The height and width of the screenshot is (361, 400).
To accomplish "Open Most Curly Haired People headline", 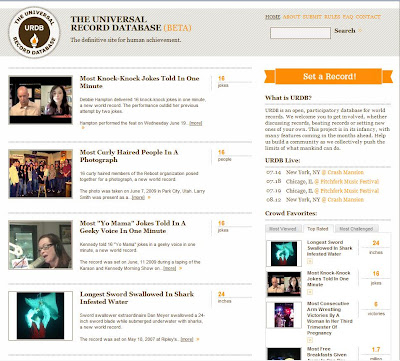I will (129, 156).
